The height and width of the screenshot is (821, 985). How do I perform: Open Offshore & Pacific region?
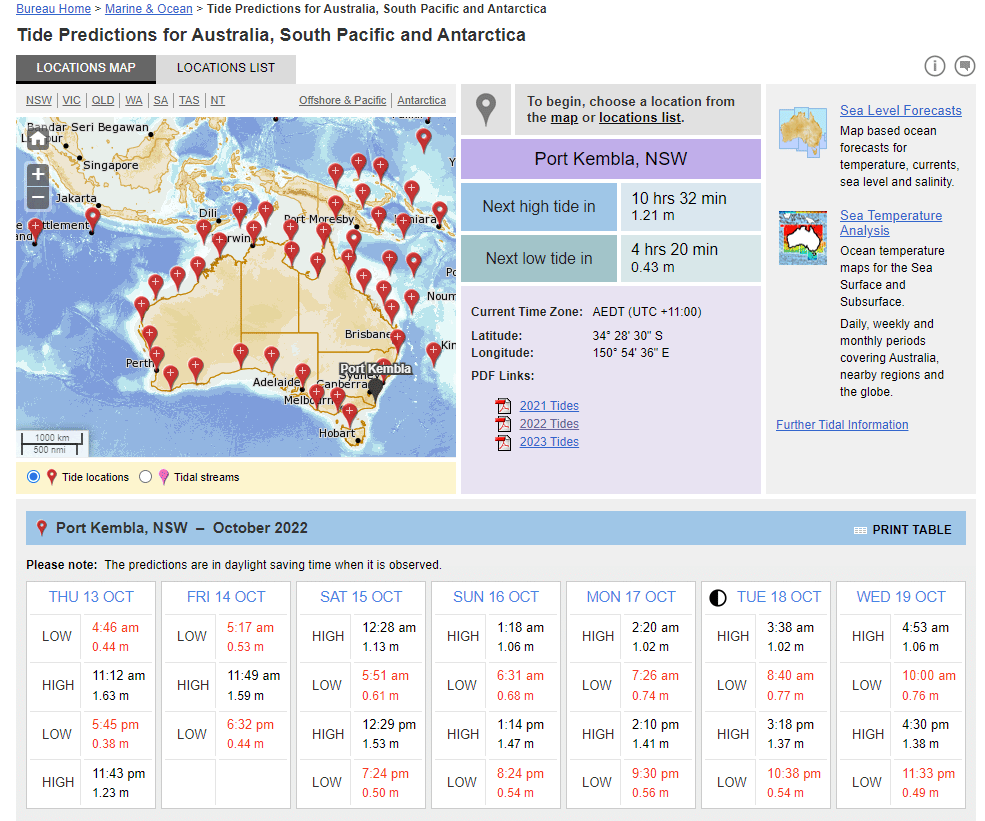(x=342, y=101)
